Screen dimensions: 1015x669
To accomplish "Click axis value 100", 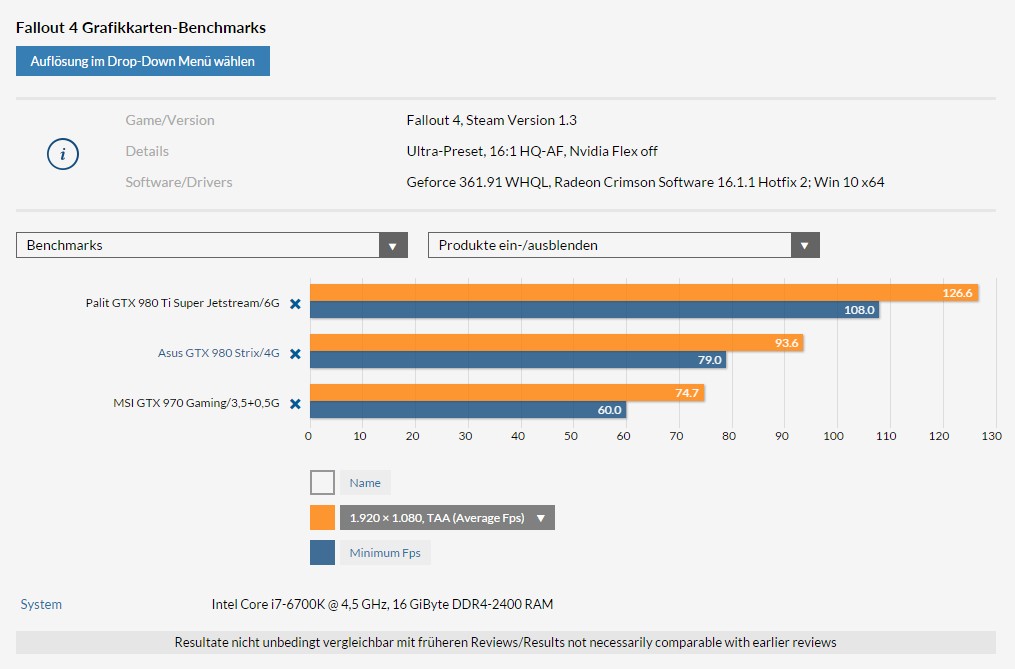I will [x=834, y=436].
